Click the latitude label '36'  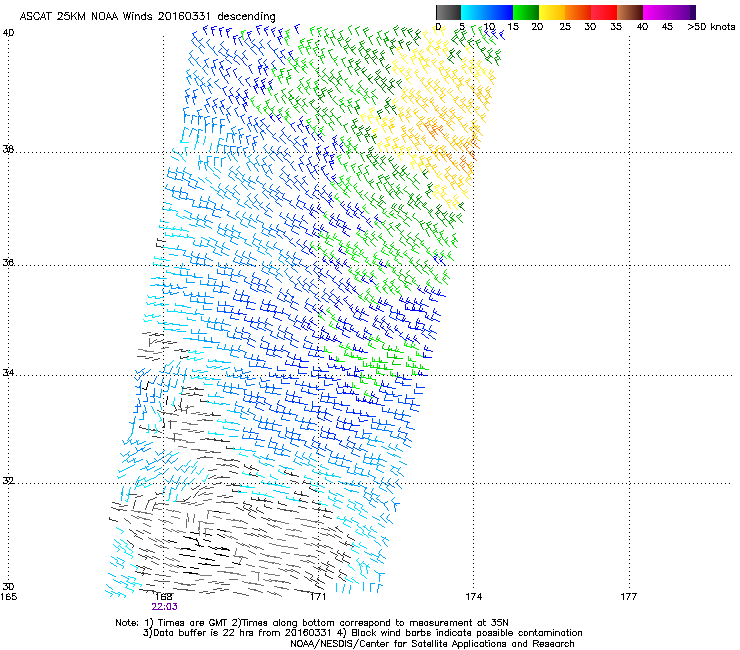coord(8,262)
